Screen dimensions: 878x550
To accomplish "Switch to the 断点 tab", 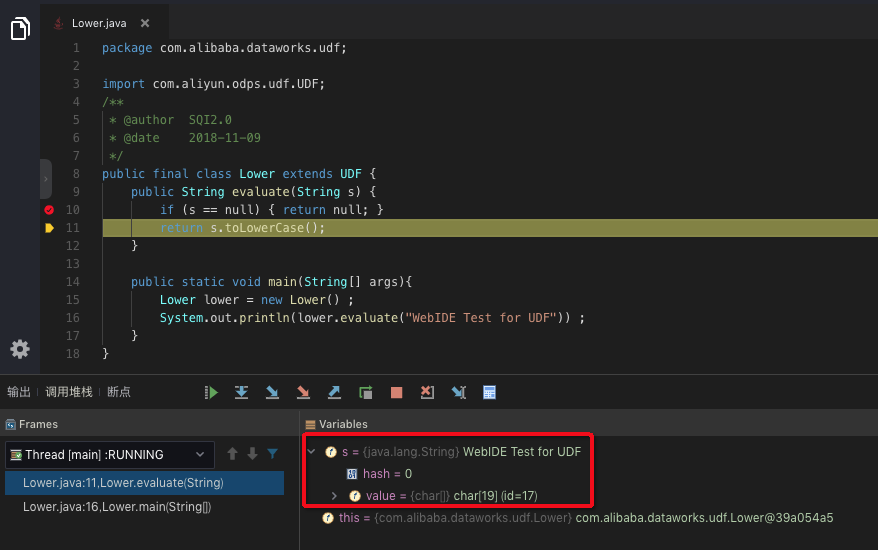I will tap(119, 392).
